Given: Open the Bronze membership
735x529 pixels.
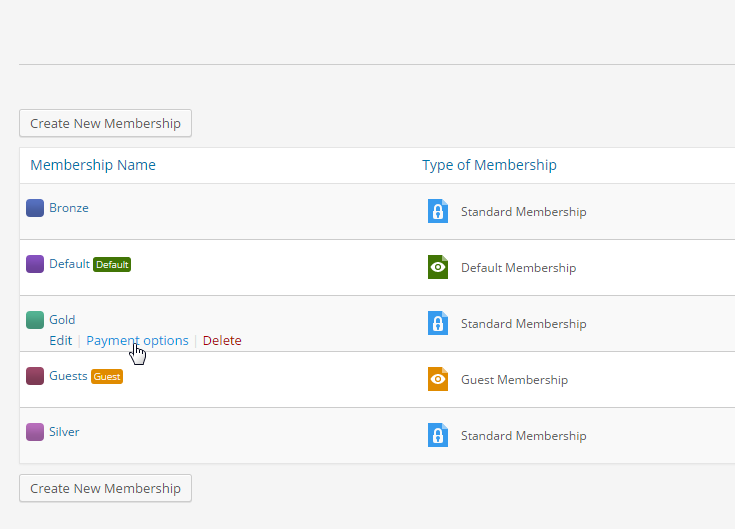Looking at the screenshot, I should tap(69, 208).
